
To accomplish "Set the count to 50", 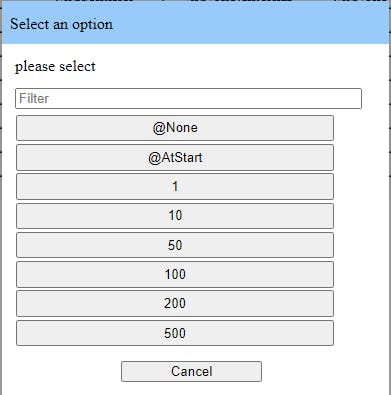I will (x=175, y=245).
